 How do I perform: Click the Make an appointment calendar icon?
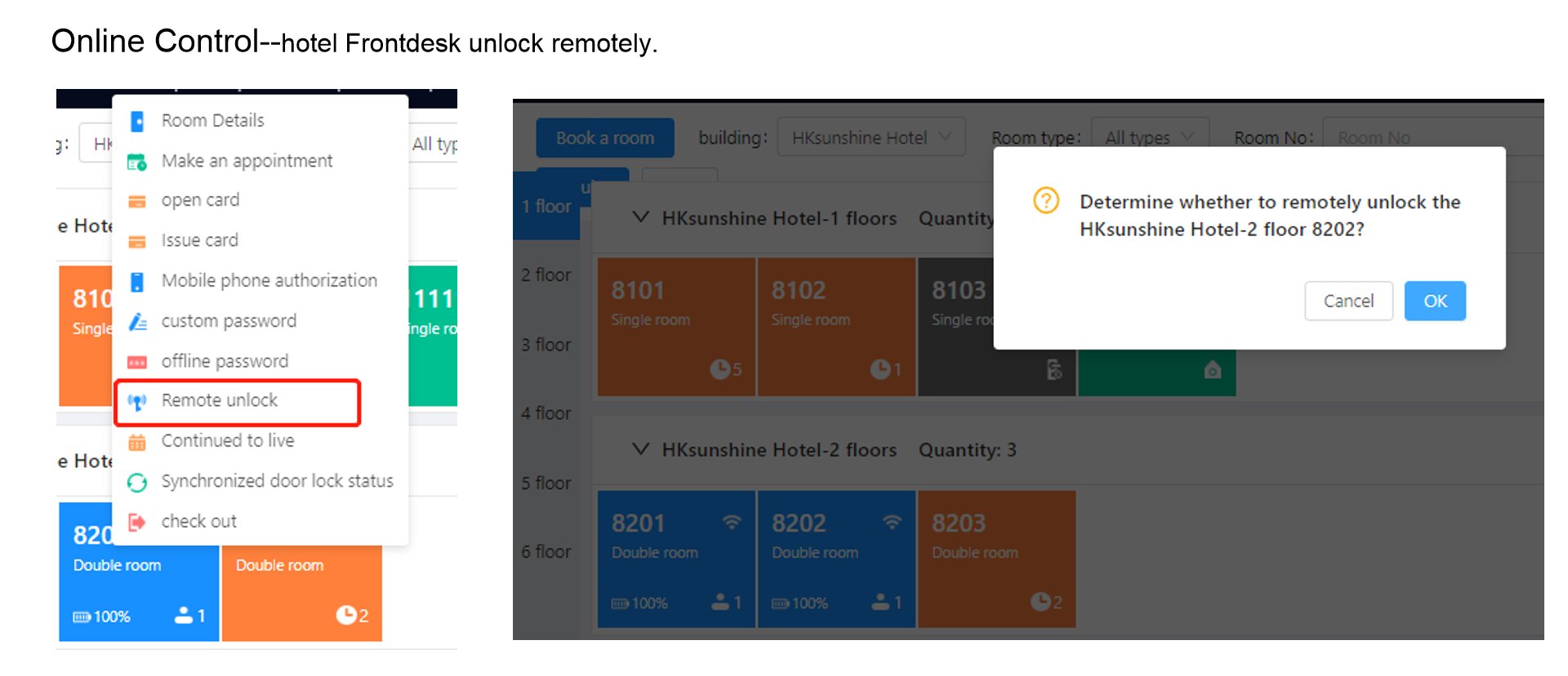click(x=137, y=162)
